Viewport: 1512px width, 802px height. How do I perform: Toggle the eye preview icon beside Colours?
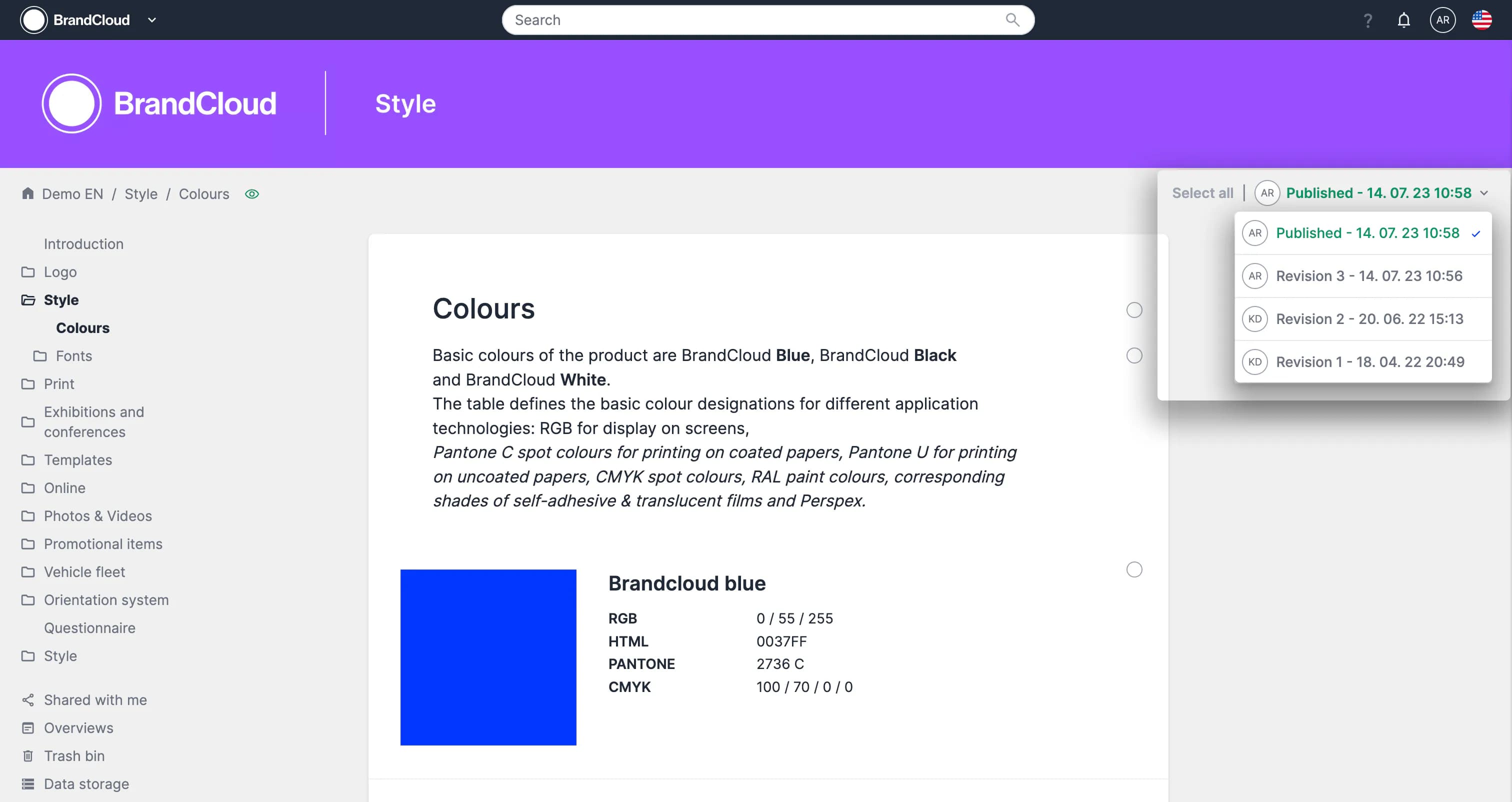[252, 193]
